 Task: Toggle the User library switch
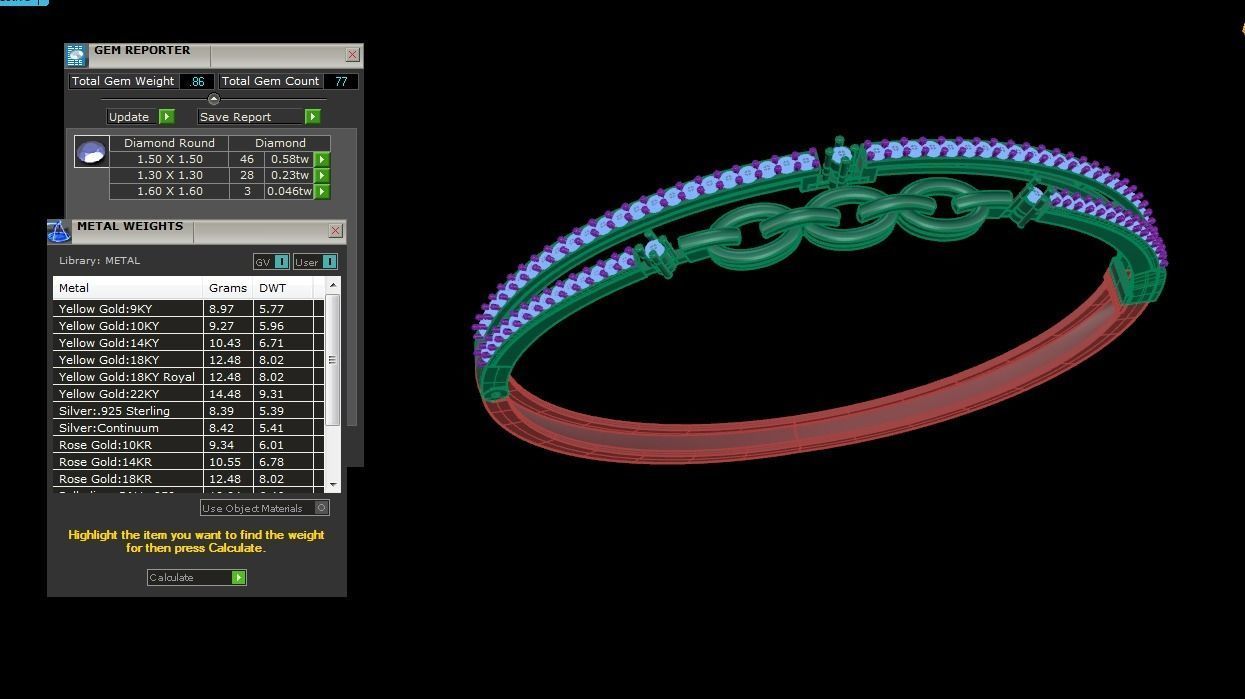[315, 262]
